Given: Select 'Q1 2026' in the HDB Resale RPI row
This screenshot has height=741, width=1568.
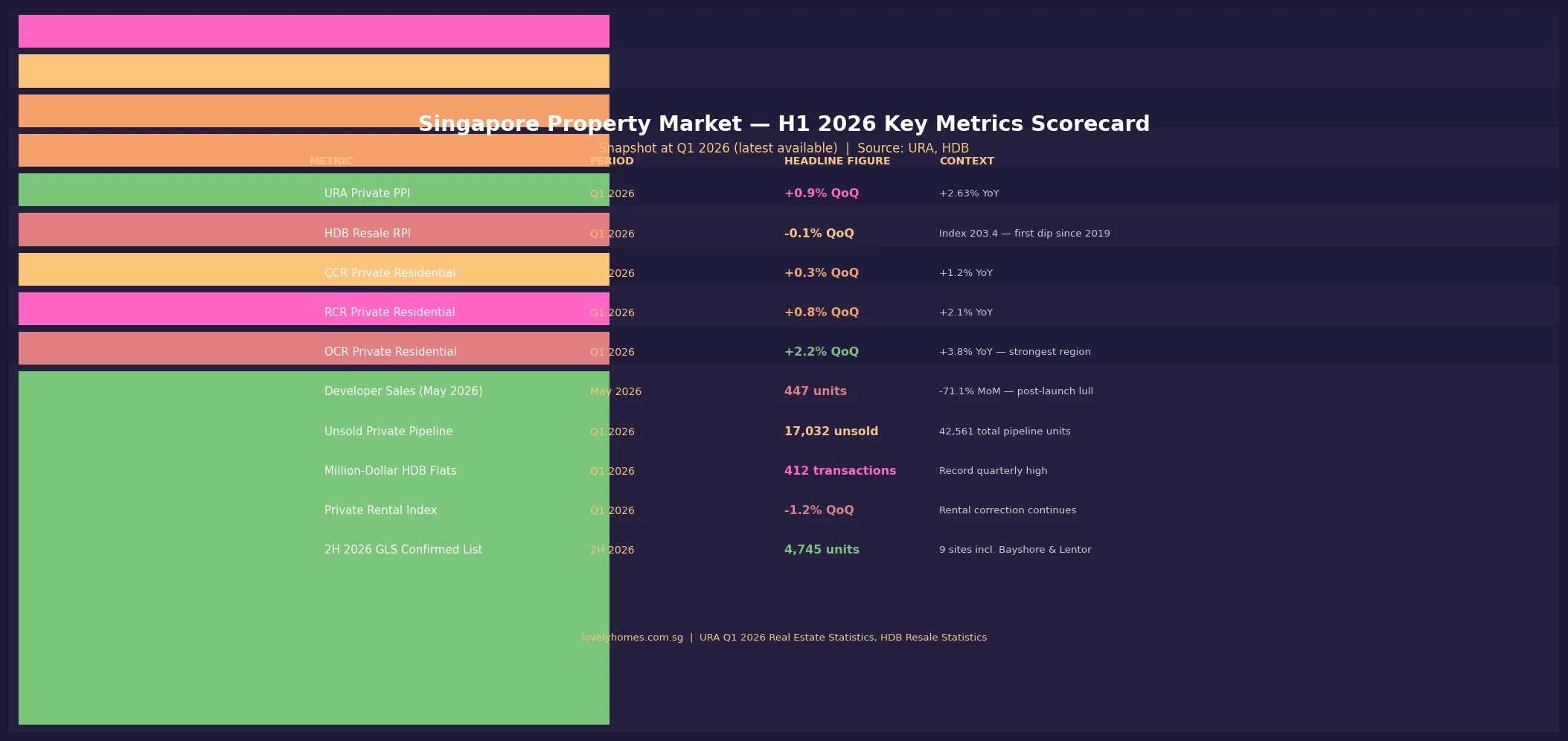Looking at the screenshot, I should 612,234.
